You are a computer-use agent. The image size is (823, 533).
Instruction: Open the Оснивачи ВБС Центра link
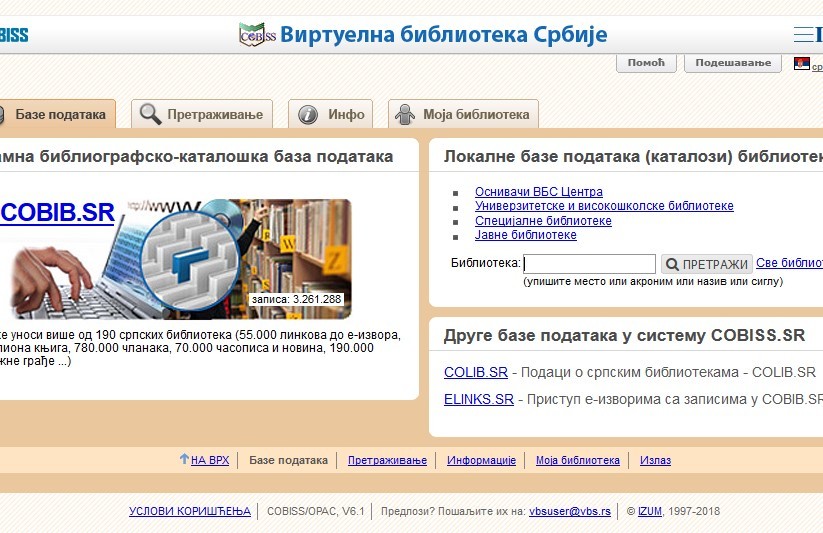(538, 192)
